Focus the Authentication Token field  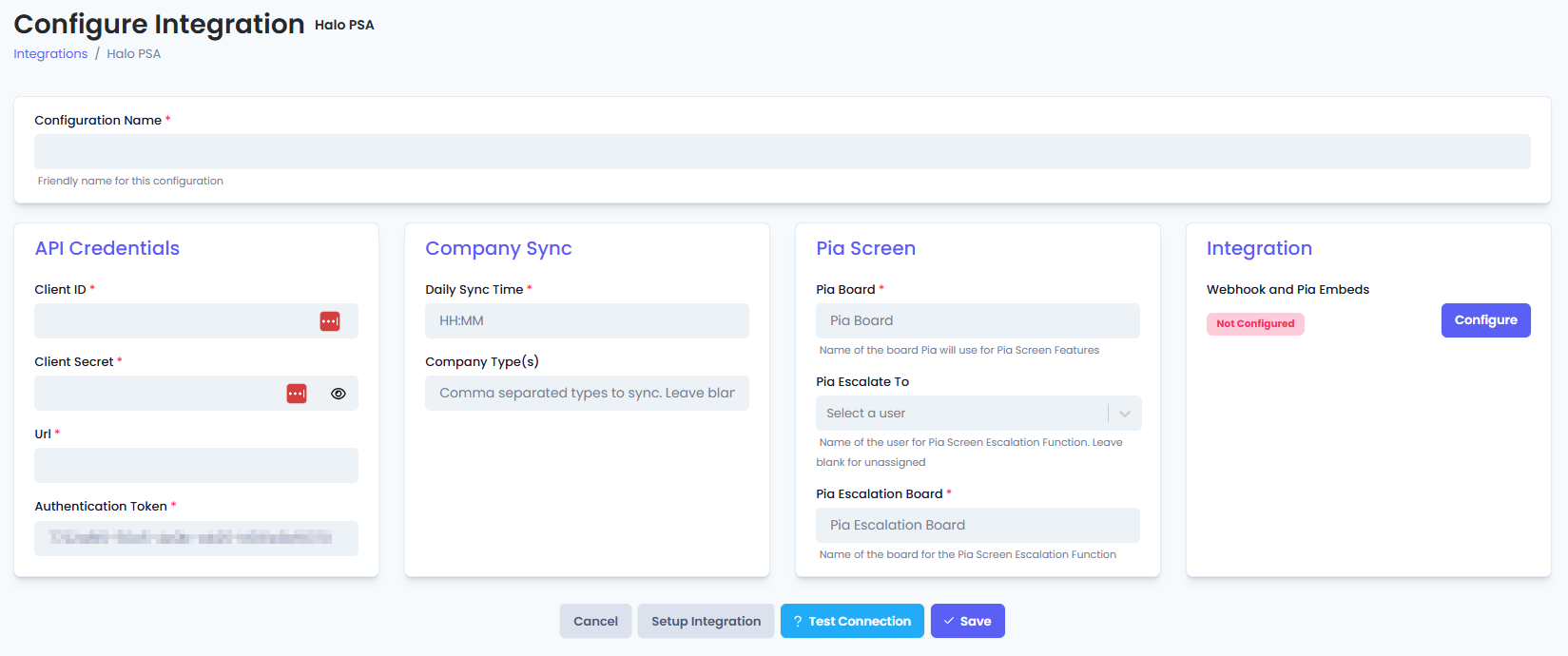point(196,538)
